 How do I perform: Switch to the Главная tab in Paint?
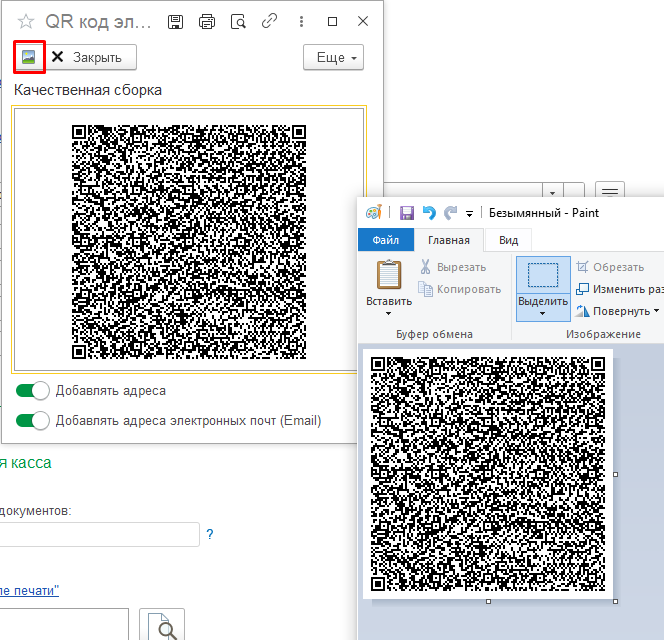tap(449, 240)
